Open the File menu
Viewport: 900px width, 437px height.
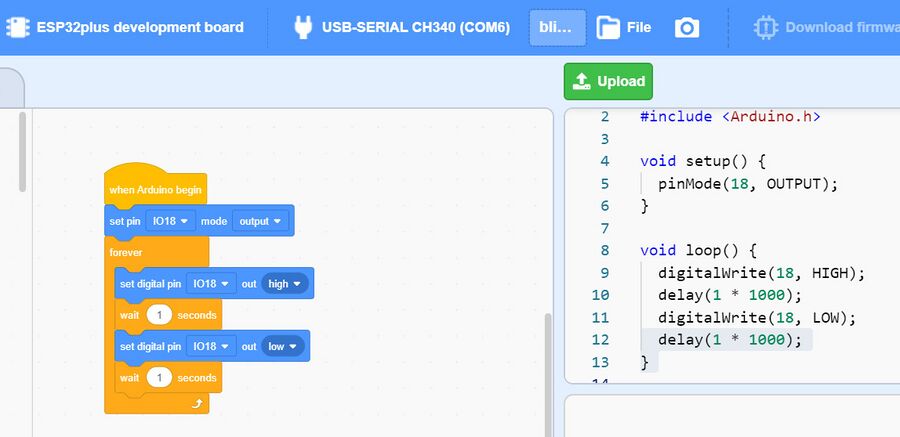coord(638,27)
